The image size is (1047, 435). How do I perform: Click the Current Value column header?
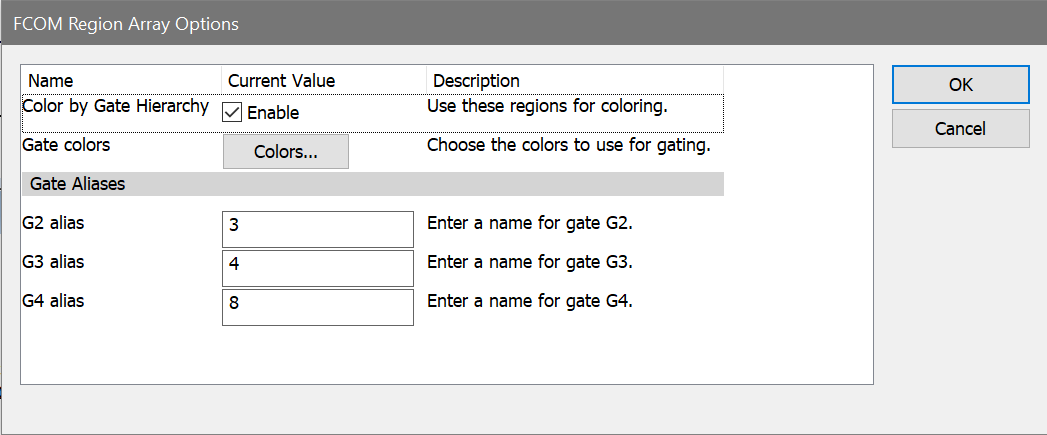tap(281, 80)
